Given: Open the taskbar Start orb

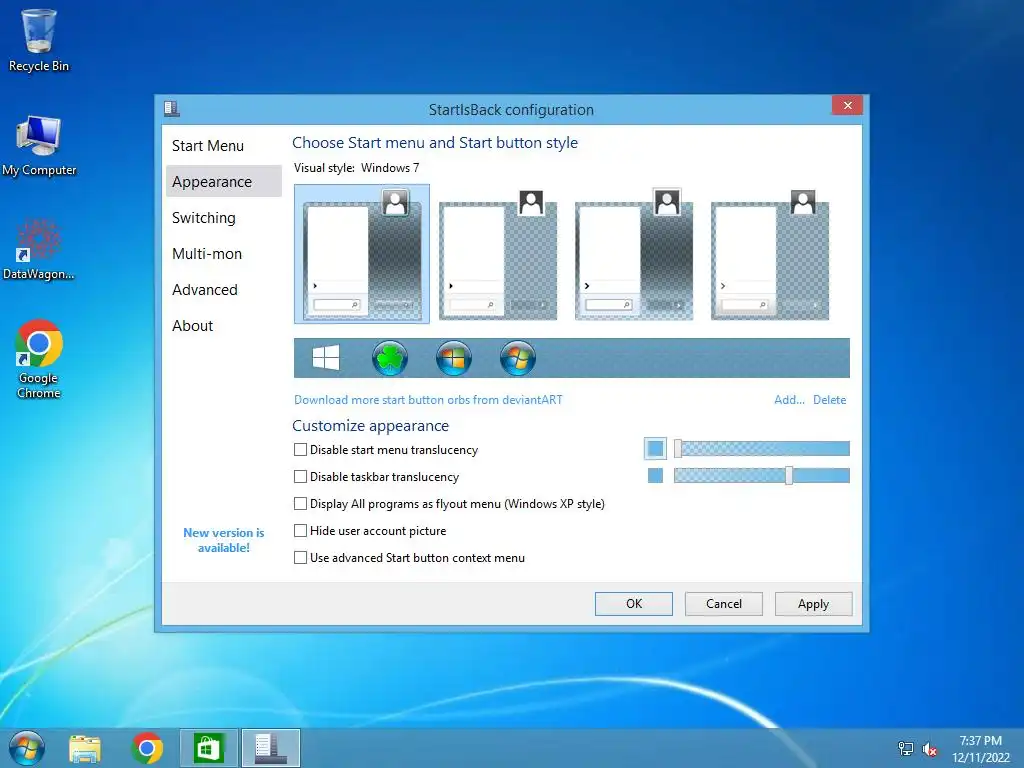Looking at the screenshot, I should [27, 748].
